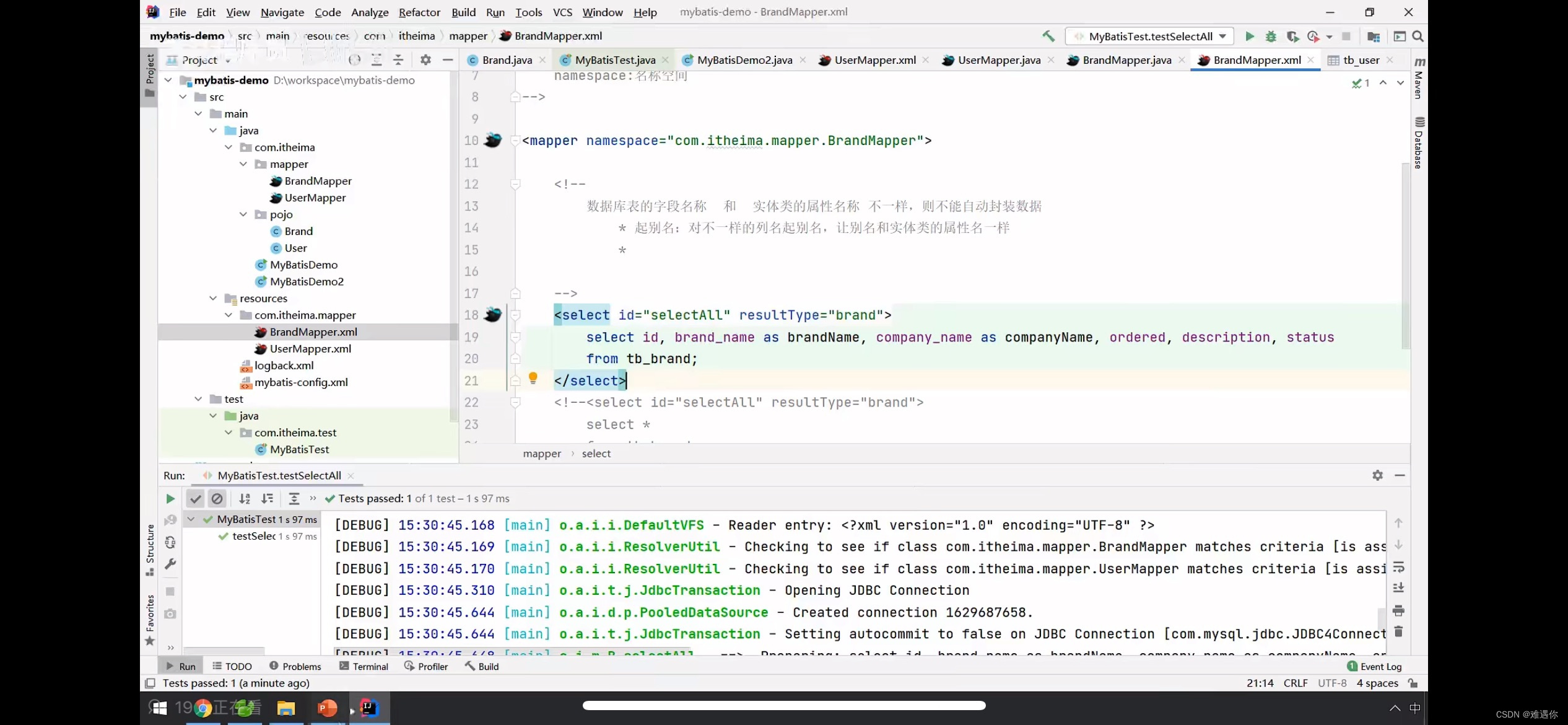Open the Database tool window
This screenshot has height=725, width=1568.
click(1419, 143)
